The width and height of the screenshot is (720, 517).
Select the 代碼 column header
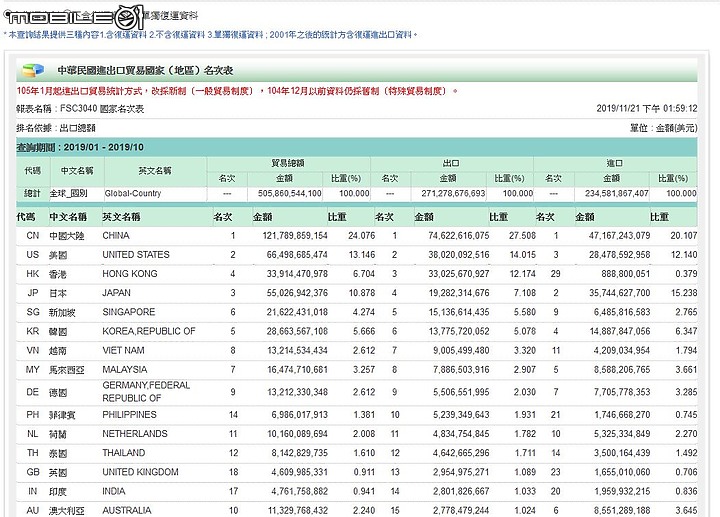[x=25, y=216]
